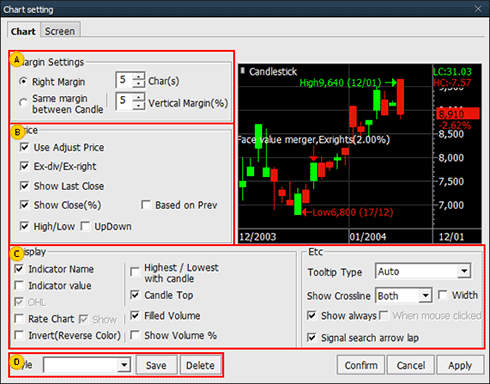Click the candlestick chart preview
Screen dimensions: 490x384
coord(360,154)
